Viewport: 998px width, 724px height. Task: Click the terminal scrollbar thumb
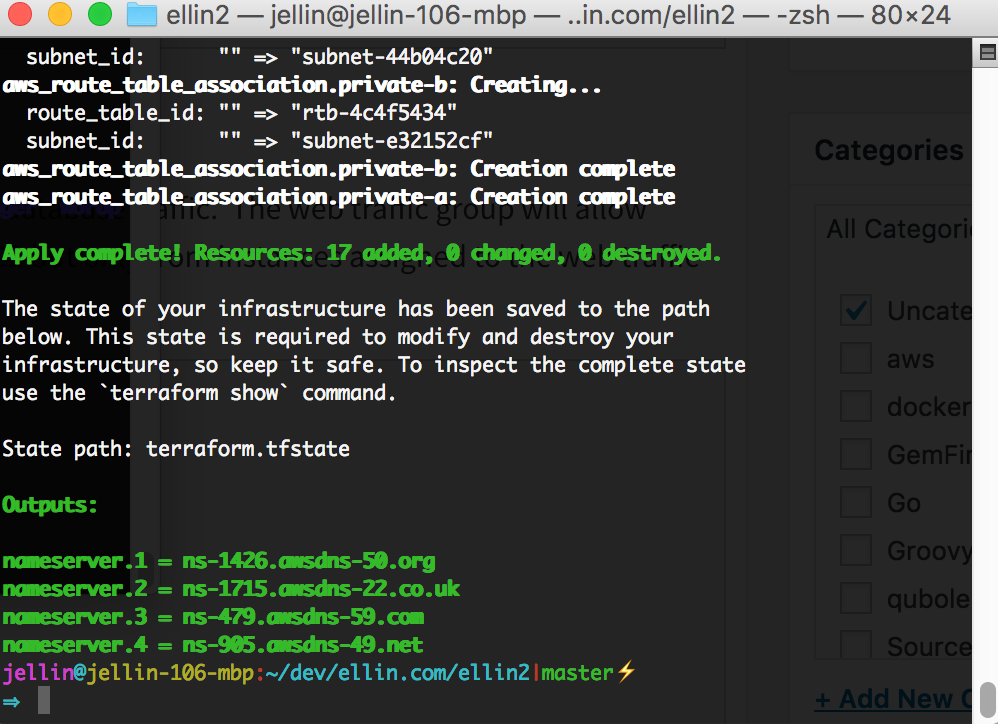[x=987, y=702]
